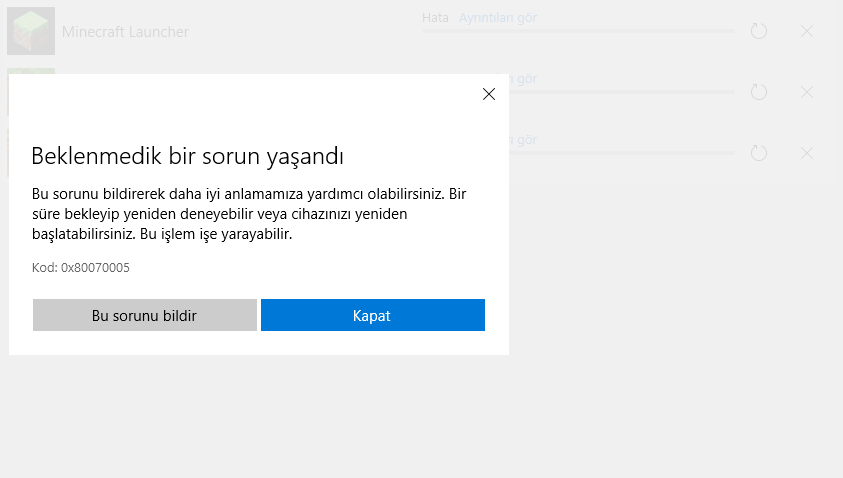
Task: Click the 'Bu sorunu bildir' button
Action: click(145, 315)
